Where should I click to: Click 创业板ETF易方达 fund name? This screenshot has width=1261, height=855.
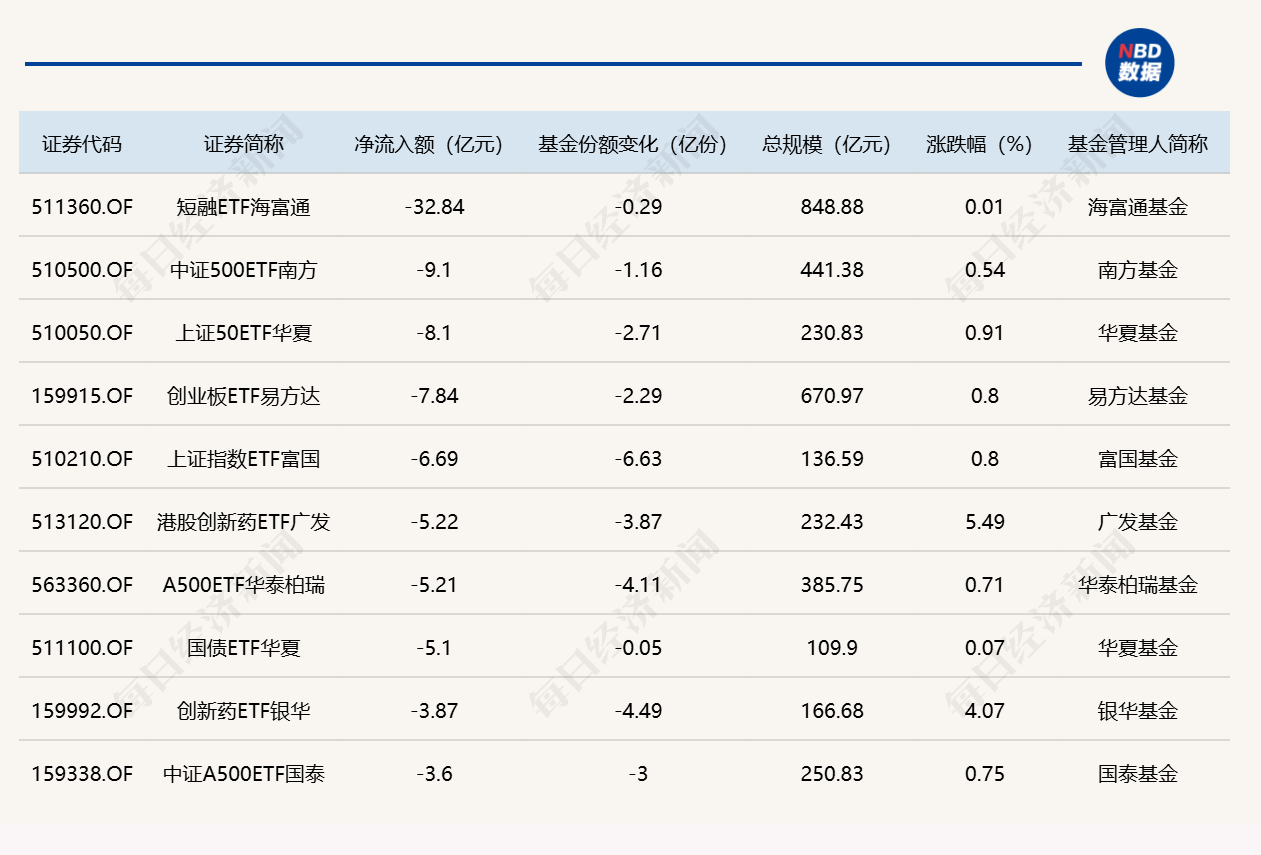click(x=244, y=396)
